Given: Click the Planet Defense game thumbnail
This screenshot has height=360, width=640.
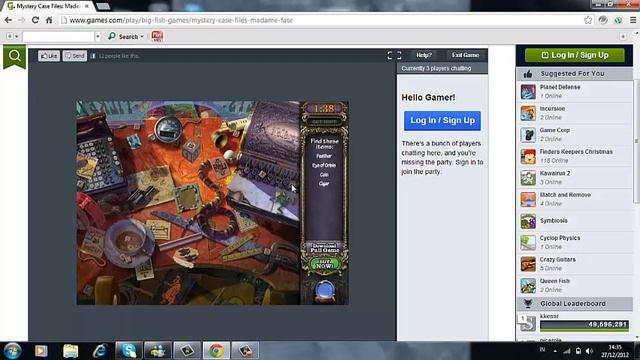Looking at the screenshot, I should tap(528, 92).
